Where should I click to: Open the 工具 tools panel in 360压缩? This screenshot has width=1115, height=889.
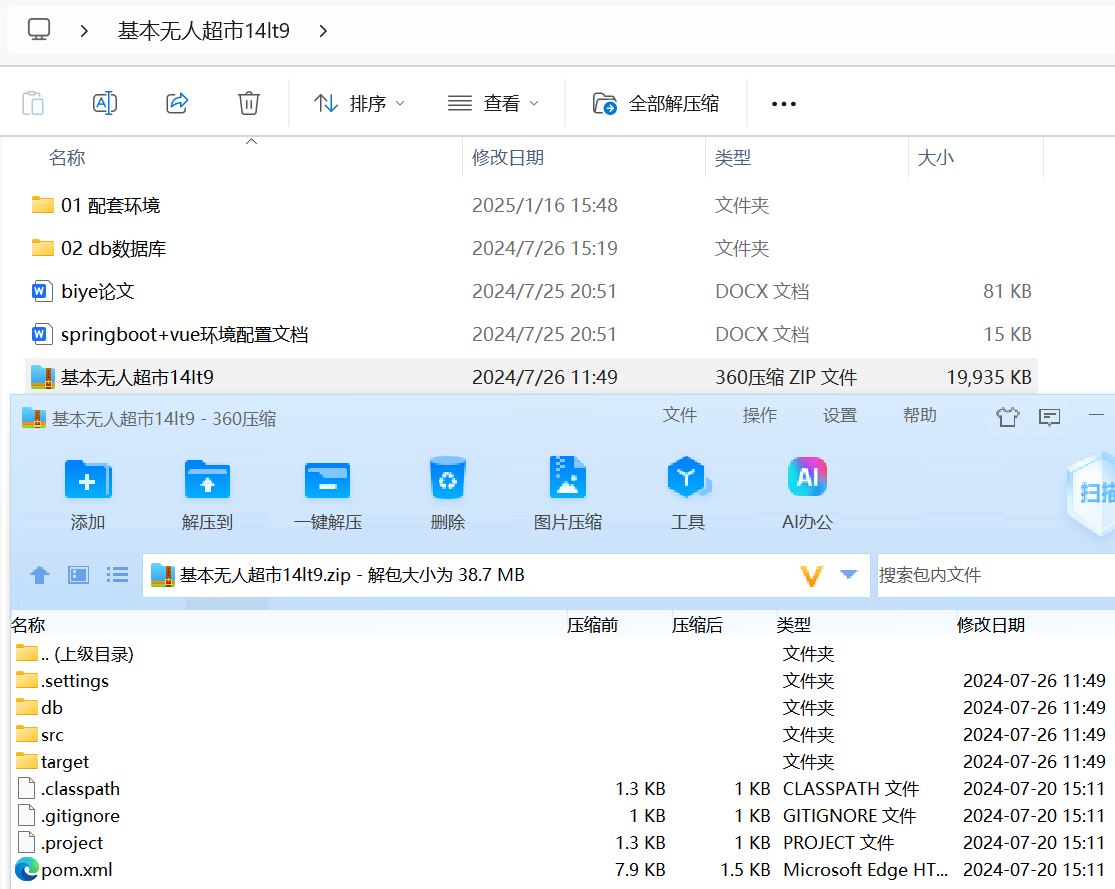(688, 490)
